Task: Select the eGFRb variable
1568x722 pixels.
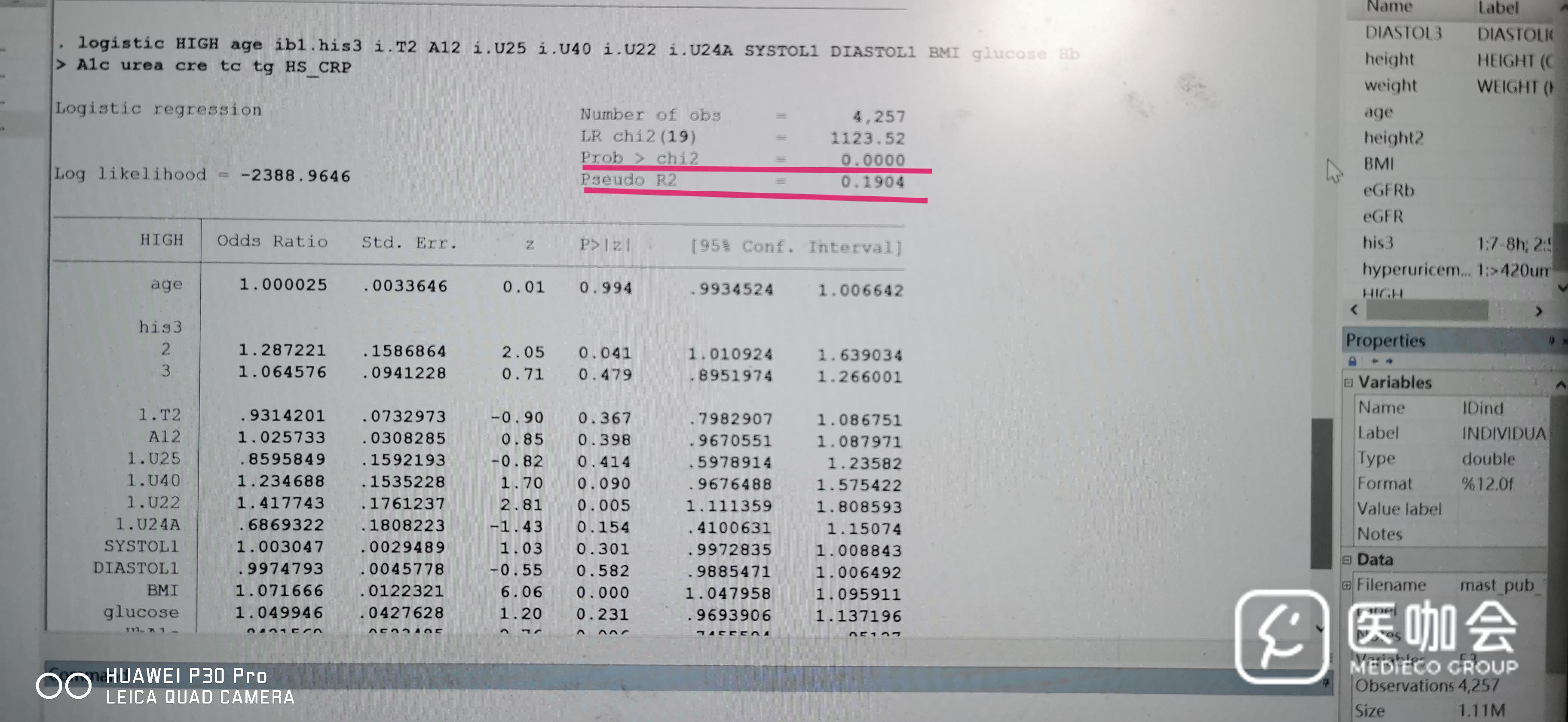Action: coord(1388,190)
